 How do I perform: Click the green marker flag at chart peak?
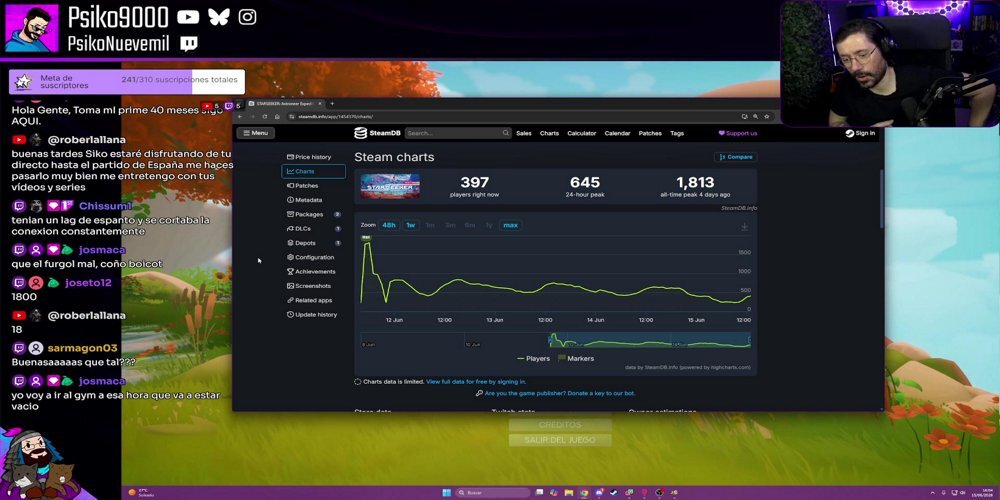[x=366, y=237]
